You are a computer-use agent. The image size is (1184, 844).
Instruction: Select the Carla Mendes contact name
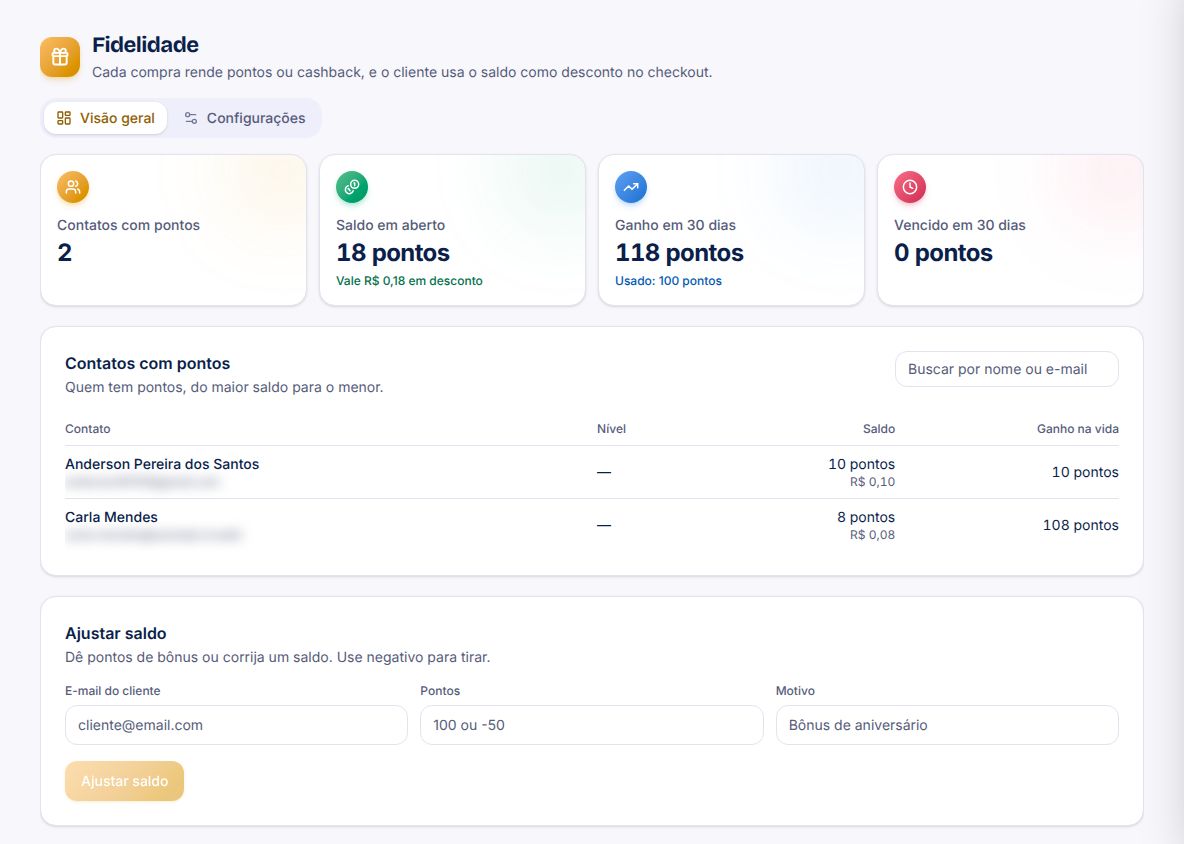(x=112, y=517)
